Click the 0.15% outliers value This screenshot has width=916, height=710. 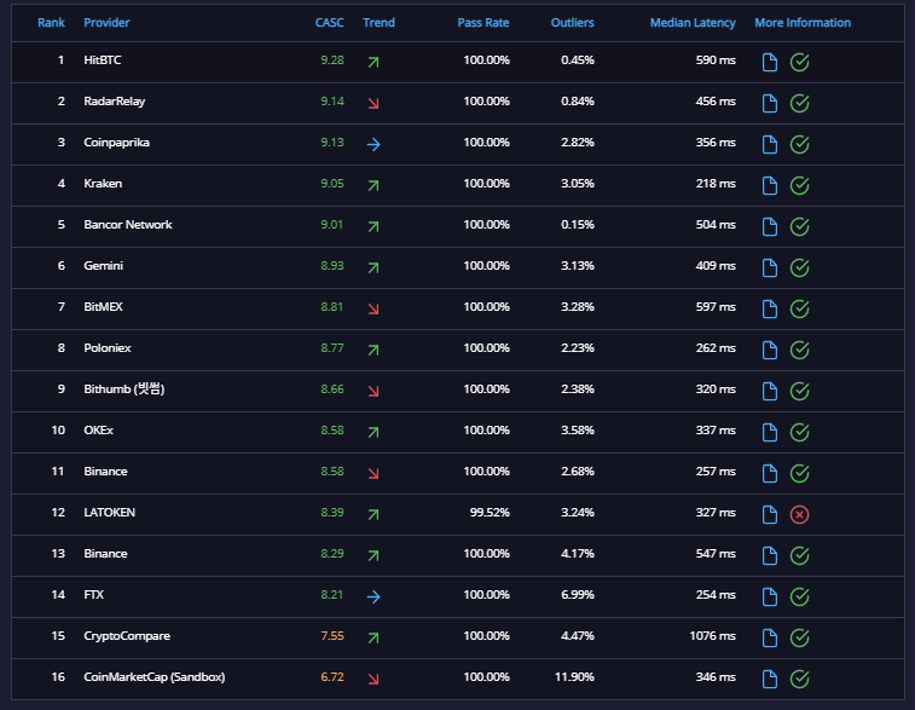[x=577, y=224]
